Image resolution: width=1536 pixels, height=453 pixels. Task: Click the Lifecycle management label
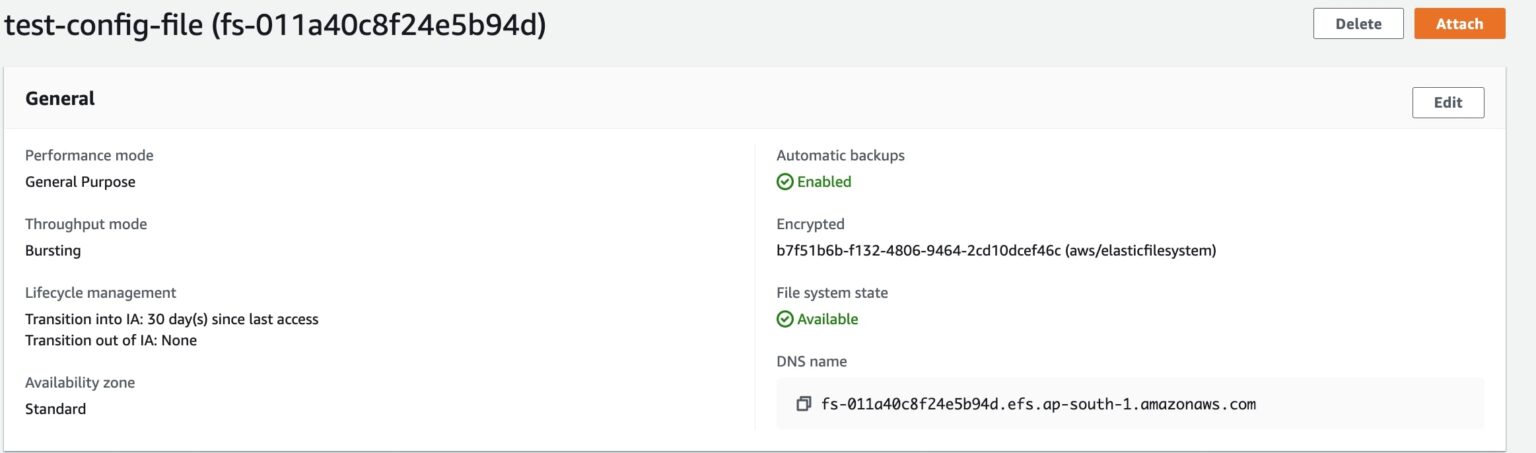click(100, 293)
